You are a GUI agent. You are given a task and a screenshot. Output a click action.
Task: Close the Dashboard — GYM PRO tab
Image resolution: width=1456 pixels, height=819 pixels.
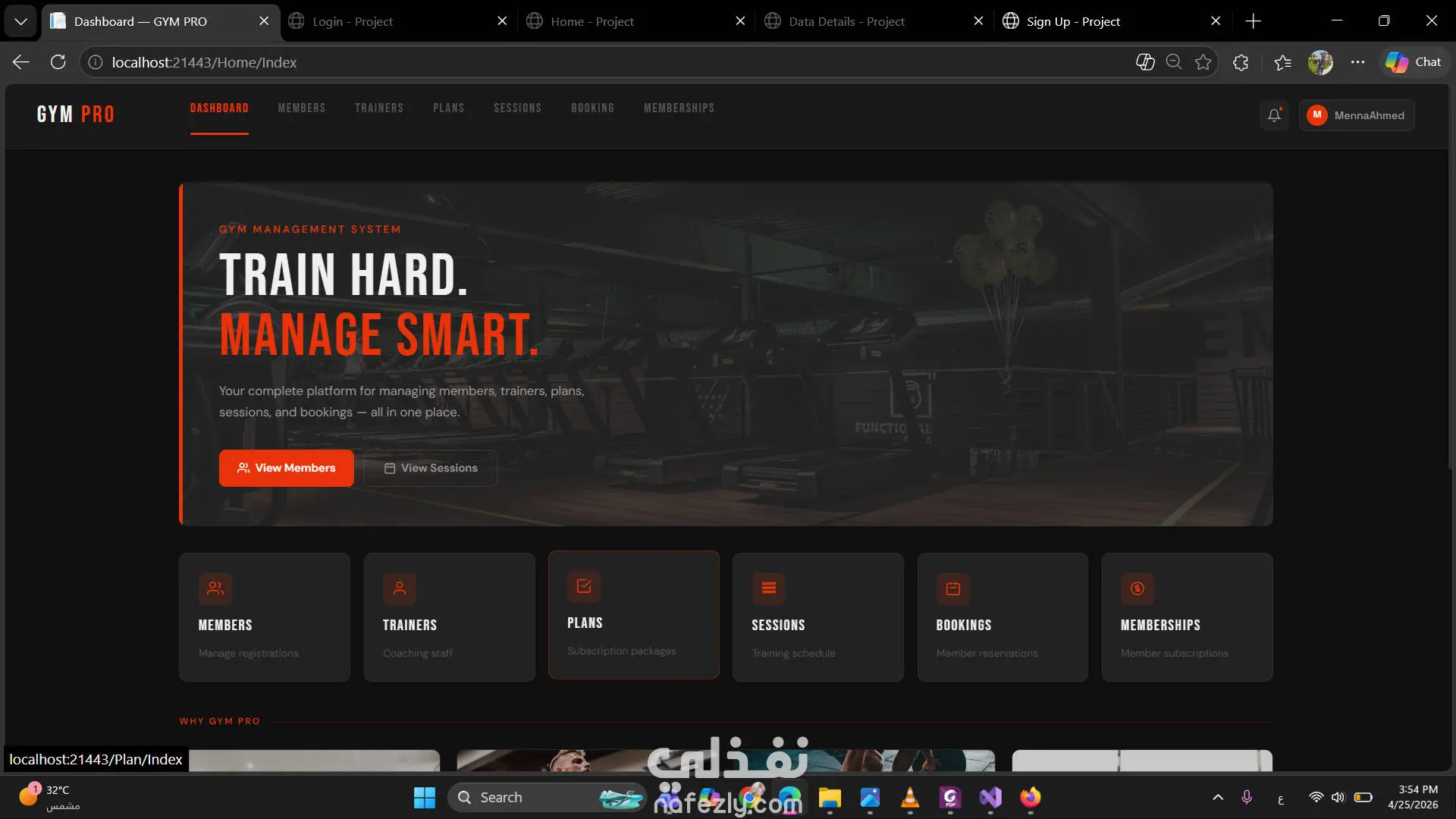[264, 21]
